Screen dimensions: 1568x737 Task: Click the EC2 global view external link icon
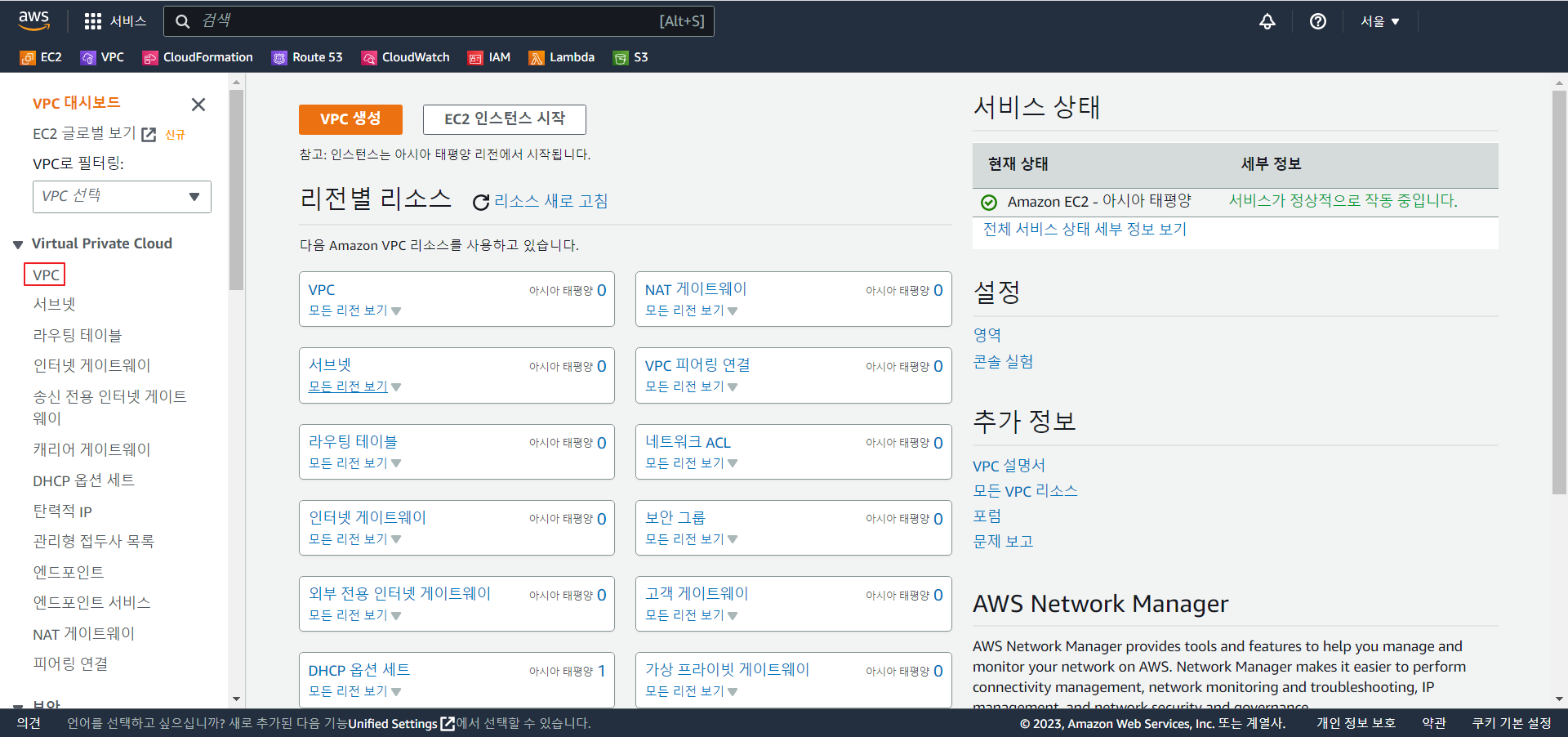tap(149, 135)
